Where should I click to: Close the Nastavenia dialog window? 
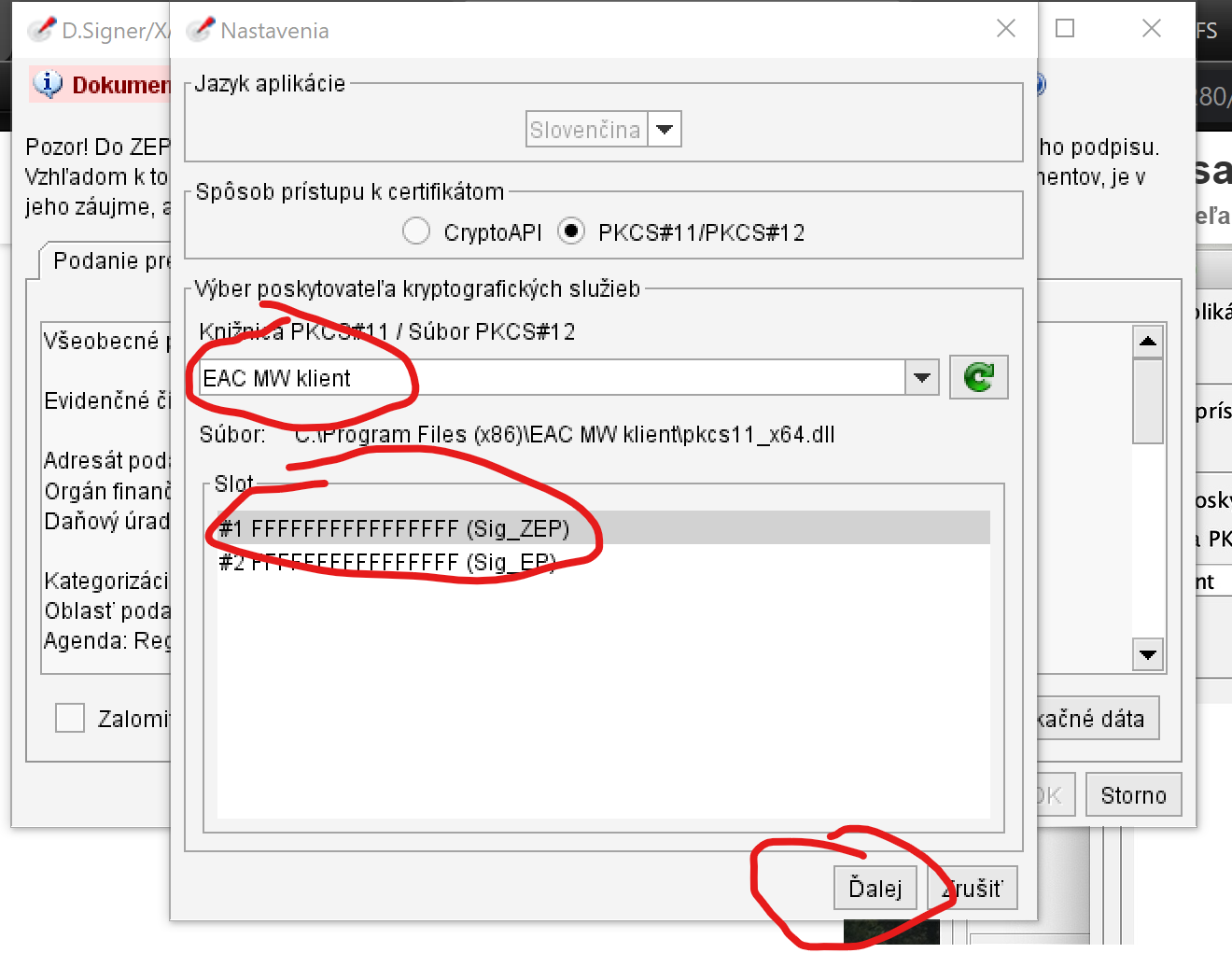(x=1005, y=29)
